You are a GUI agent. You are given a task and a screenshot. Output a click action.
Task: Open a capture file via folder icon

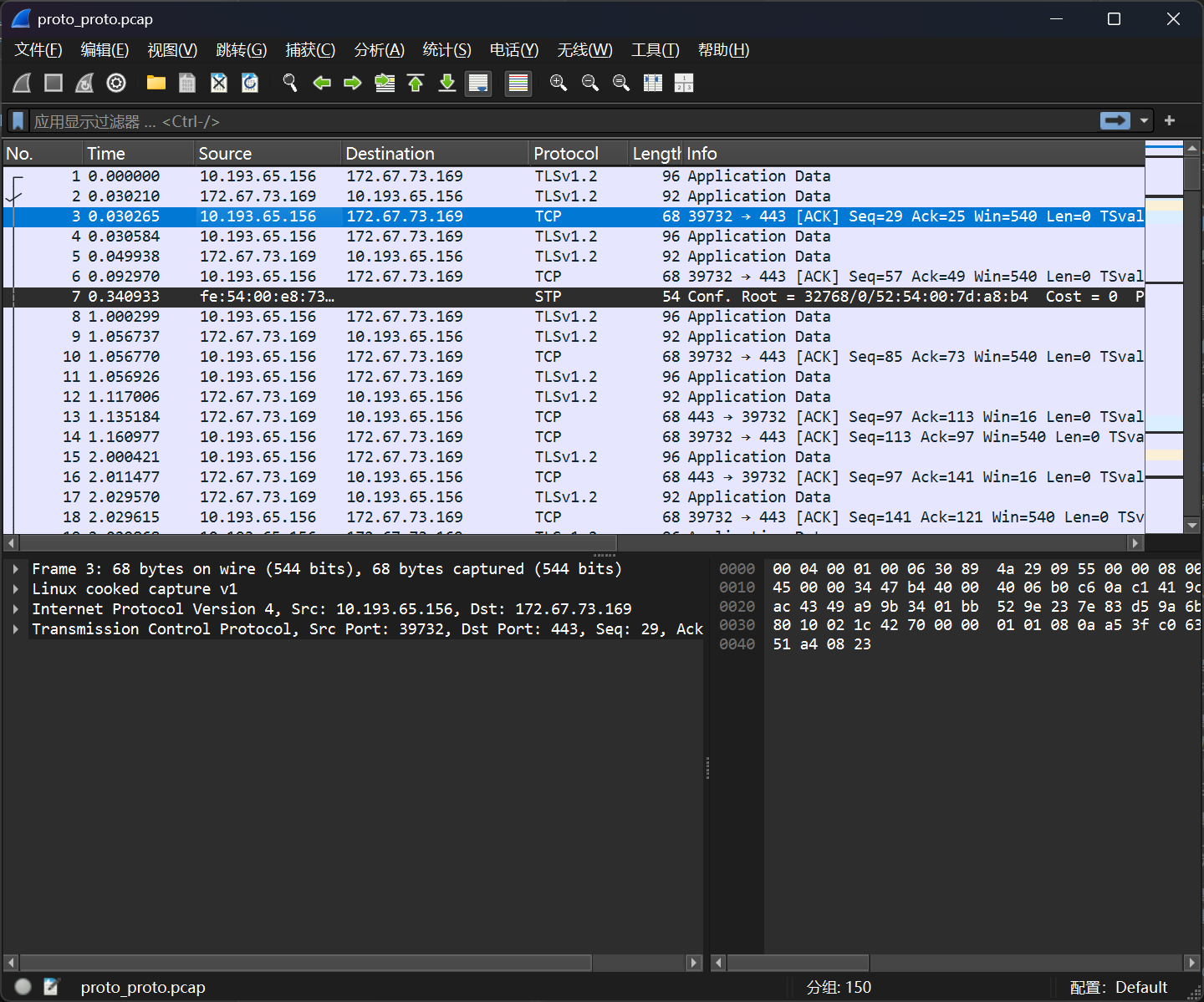(x=156, y=83)
